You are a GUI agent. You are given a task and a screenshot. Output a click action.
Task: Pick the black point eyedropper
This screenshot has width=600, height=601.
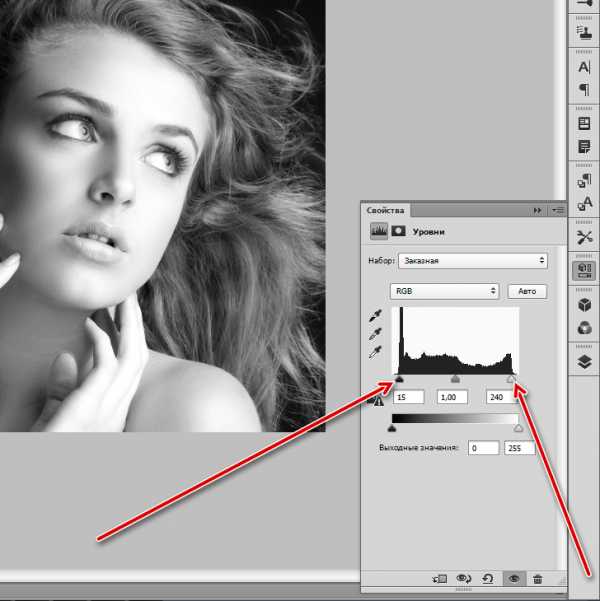pos(375,316)
